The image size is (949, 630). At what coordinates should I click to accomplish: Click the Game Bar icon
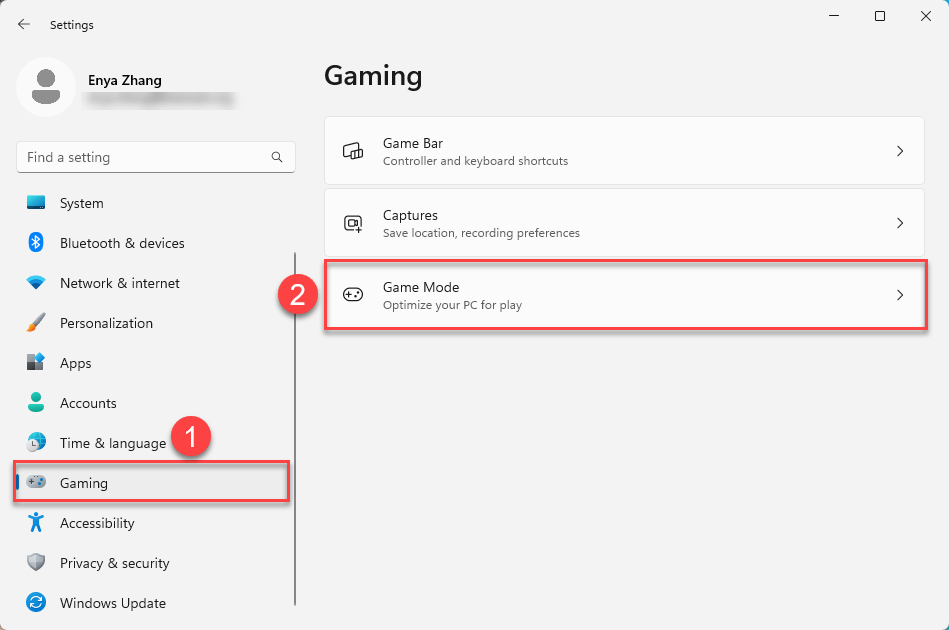(353, 151)
